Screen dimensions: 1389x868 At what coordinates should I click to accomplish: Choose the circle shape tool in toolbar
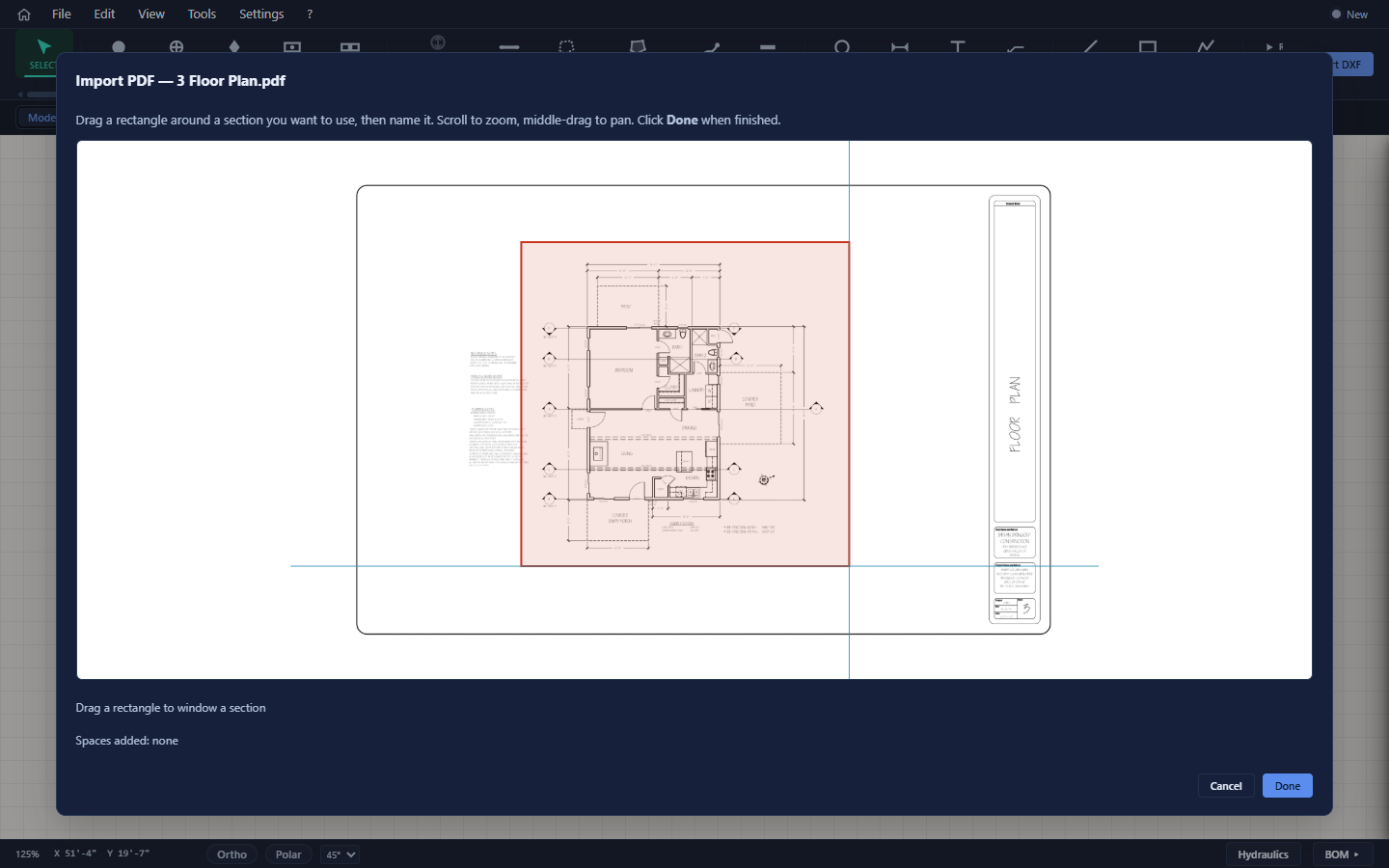tap(842, 46)
